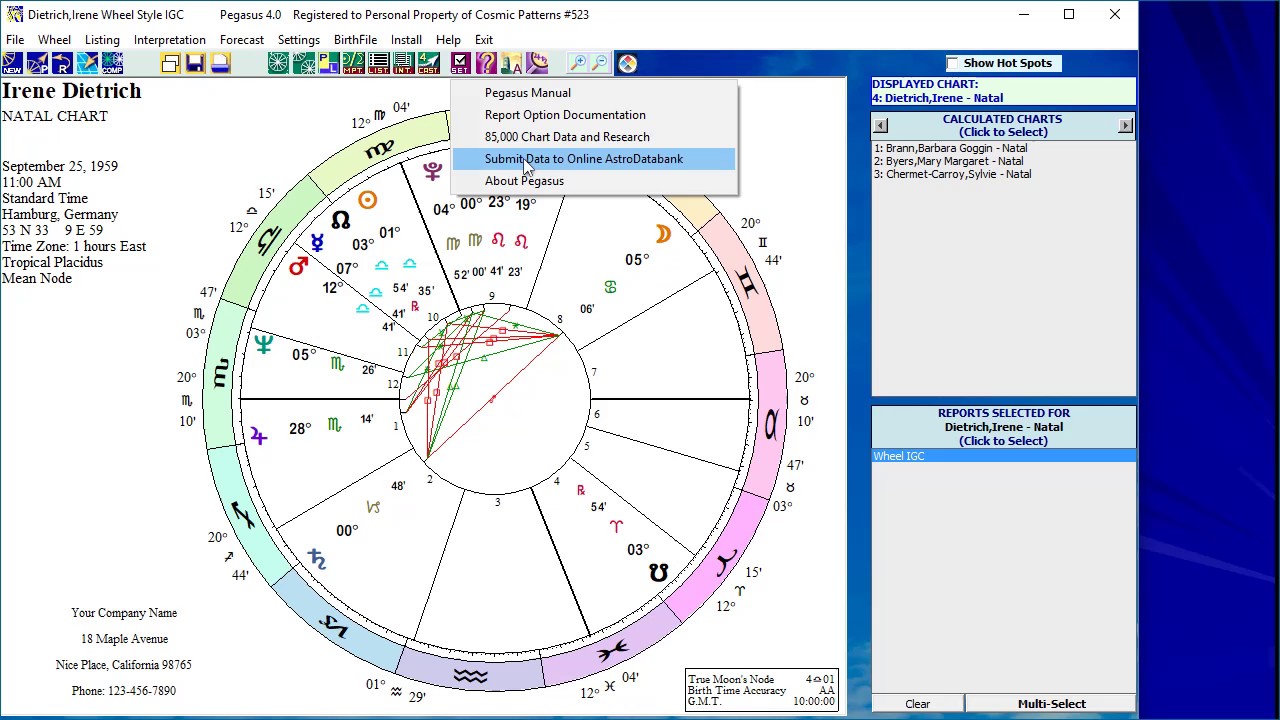Screen dimensions: 1280x720
Task: Click the Multi-Select button
Action: 1051,704
